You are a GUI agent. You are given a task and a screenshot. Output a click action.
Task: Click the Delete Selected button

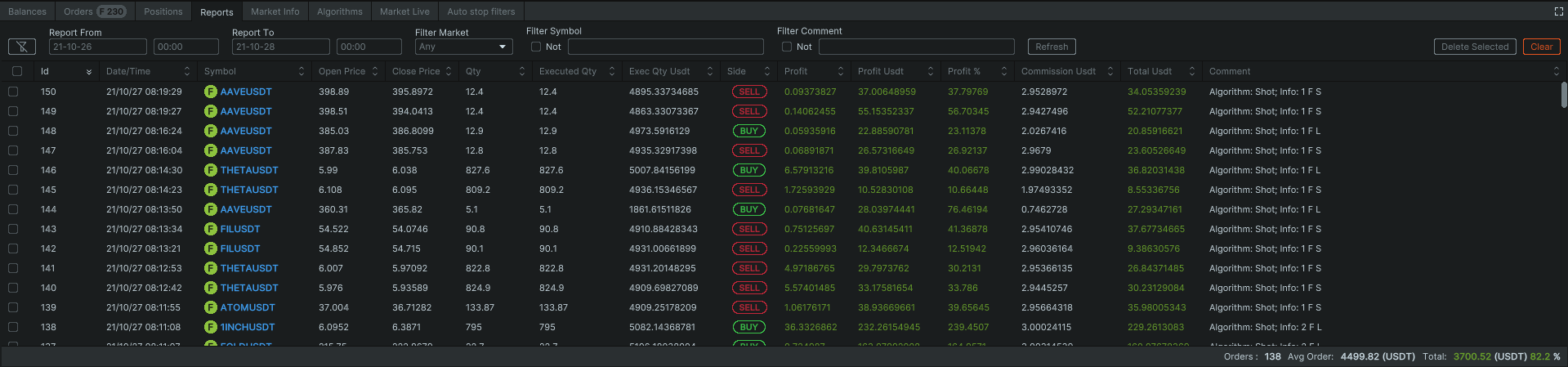click(1474, 47)
